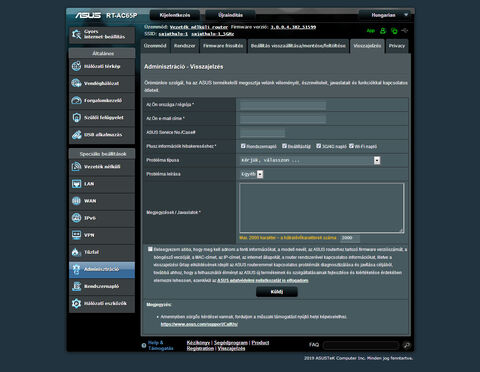
Task: Open the Szülői felügyelet parental control icon
Action: (76, 117)
